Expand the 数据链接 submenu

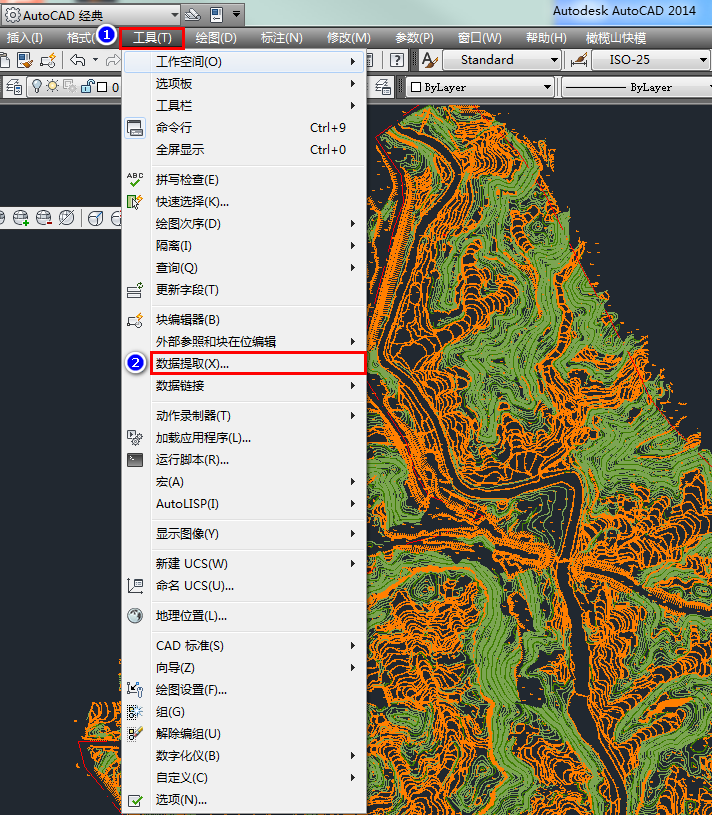[245, 386]
